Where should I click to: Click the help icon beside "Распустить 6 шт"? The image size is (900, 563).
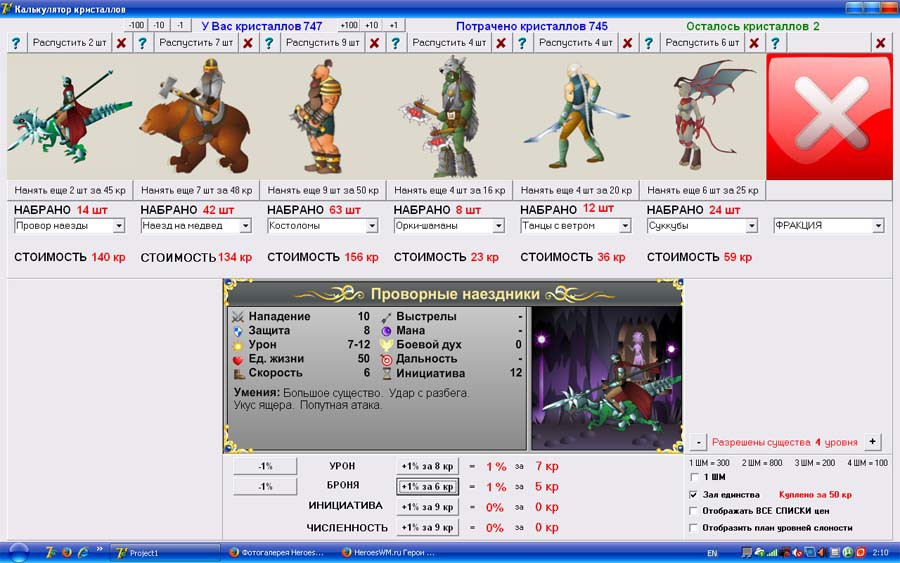[649, 43]
